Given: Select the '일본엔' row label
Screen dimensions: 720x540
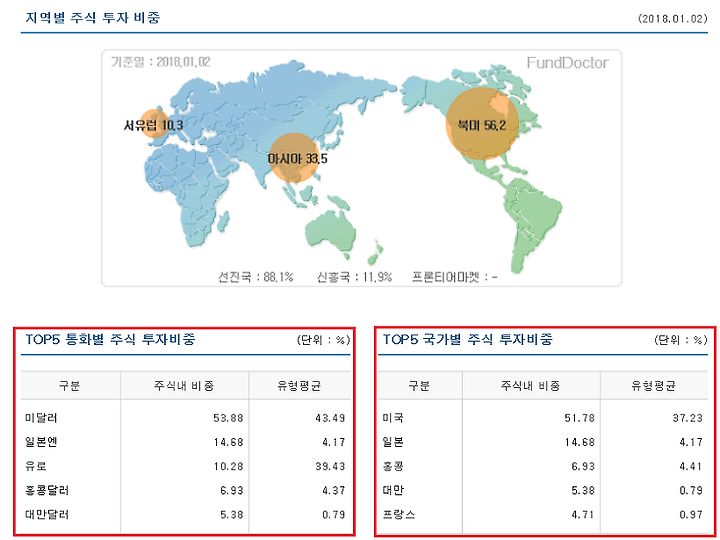Looking at the screenshot, I should [x=41, y=442].
